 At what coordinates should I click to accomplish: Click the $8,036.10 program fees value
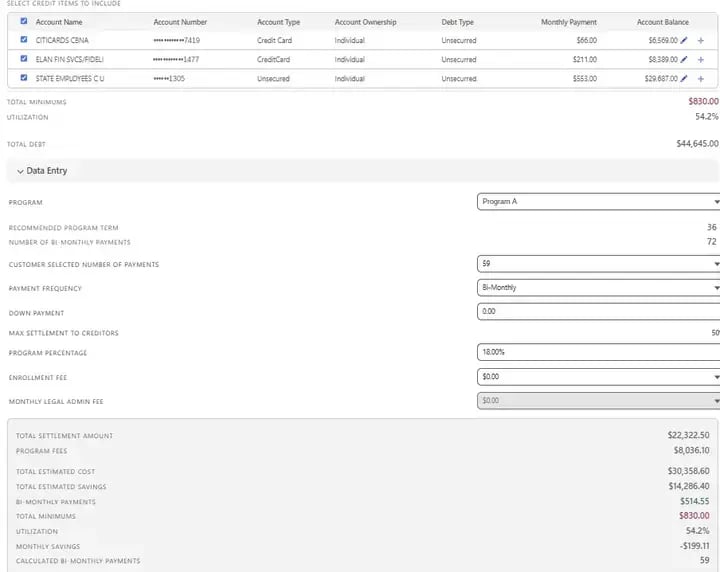pyautogui.click(x=692, y=450)
